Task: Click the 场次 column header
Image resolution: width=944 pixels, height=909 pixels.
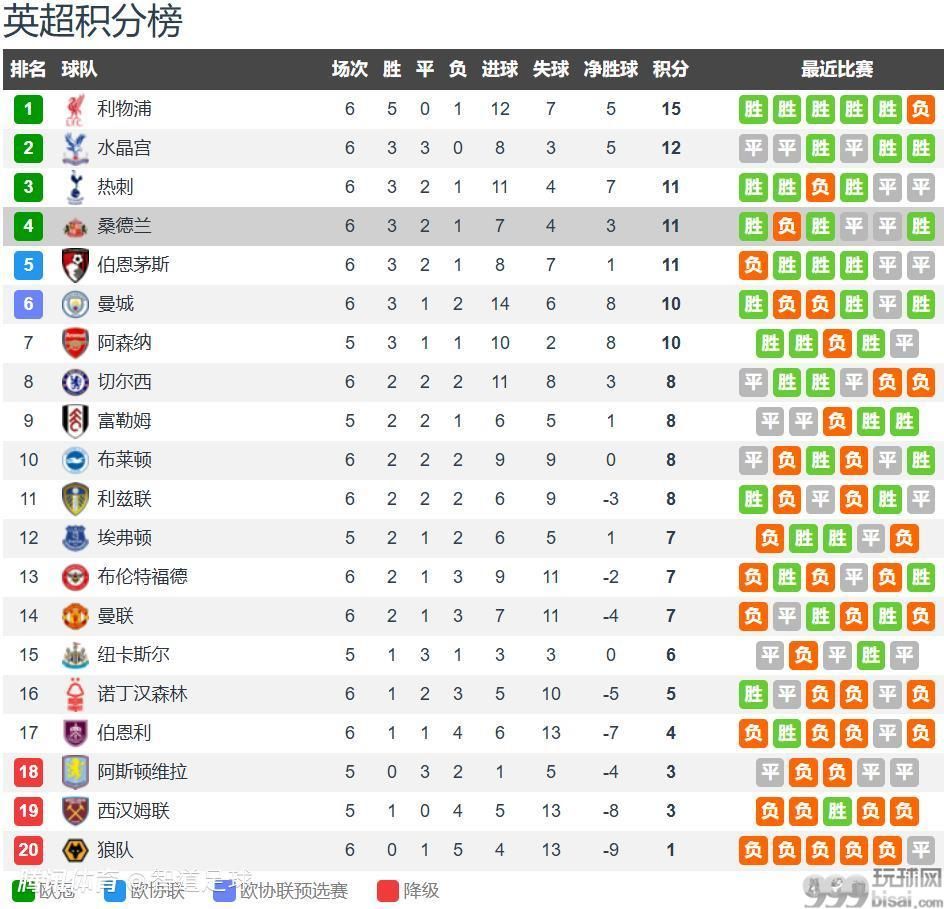Action: tap(350, 69)
